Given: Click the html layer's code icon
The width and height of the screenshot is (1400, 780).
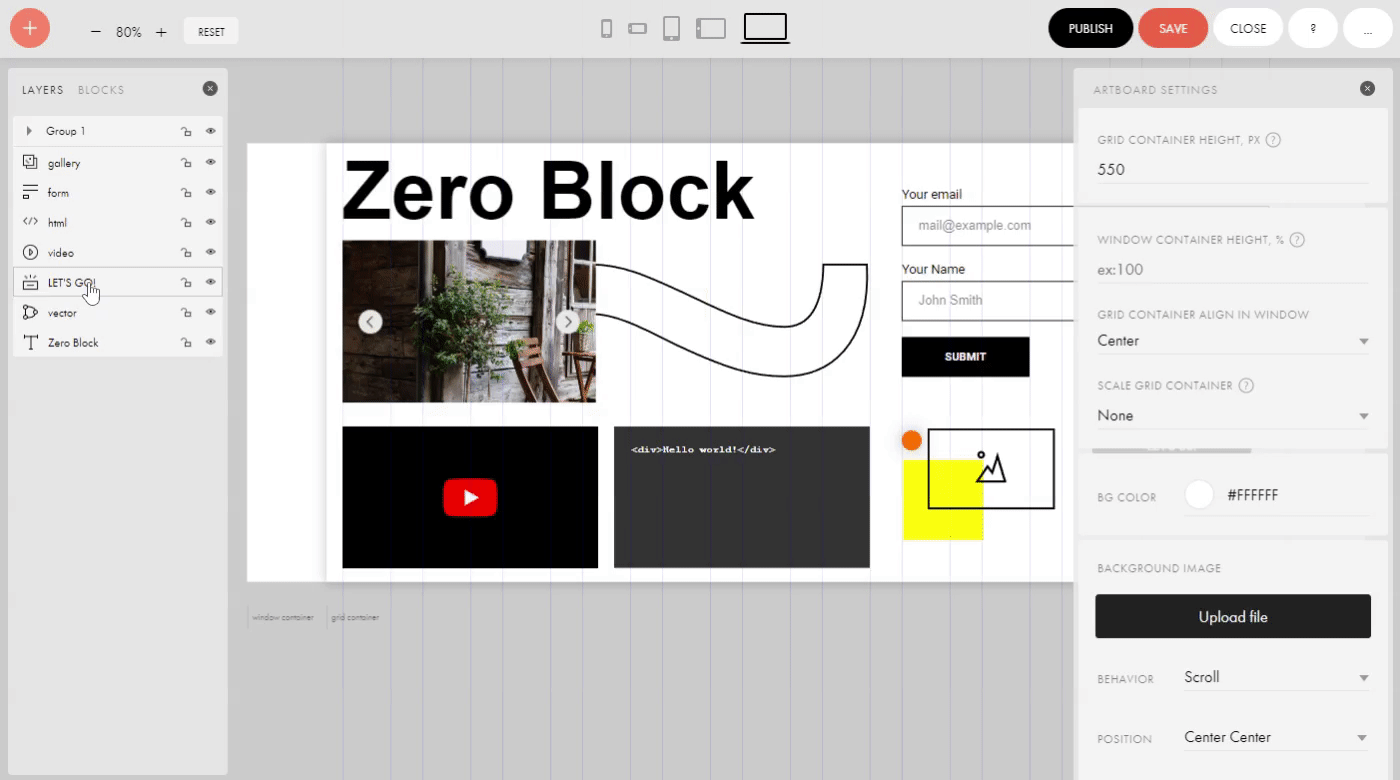Looking at the screenshot, I should [29, 221].
